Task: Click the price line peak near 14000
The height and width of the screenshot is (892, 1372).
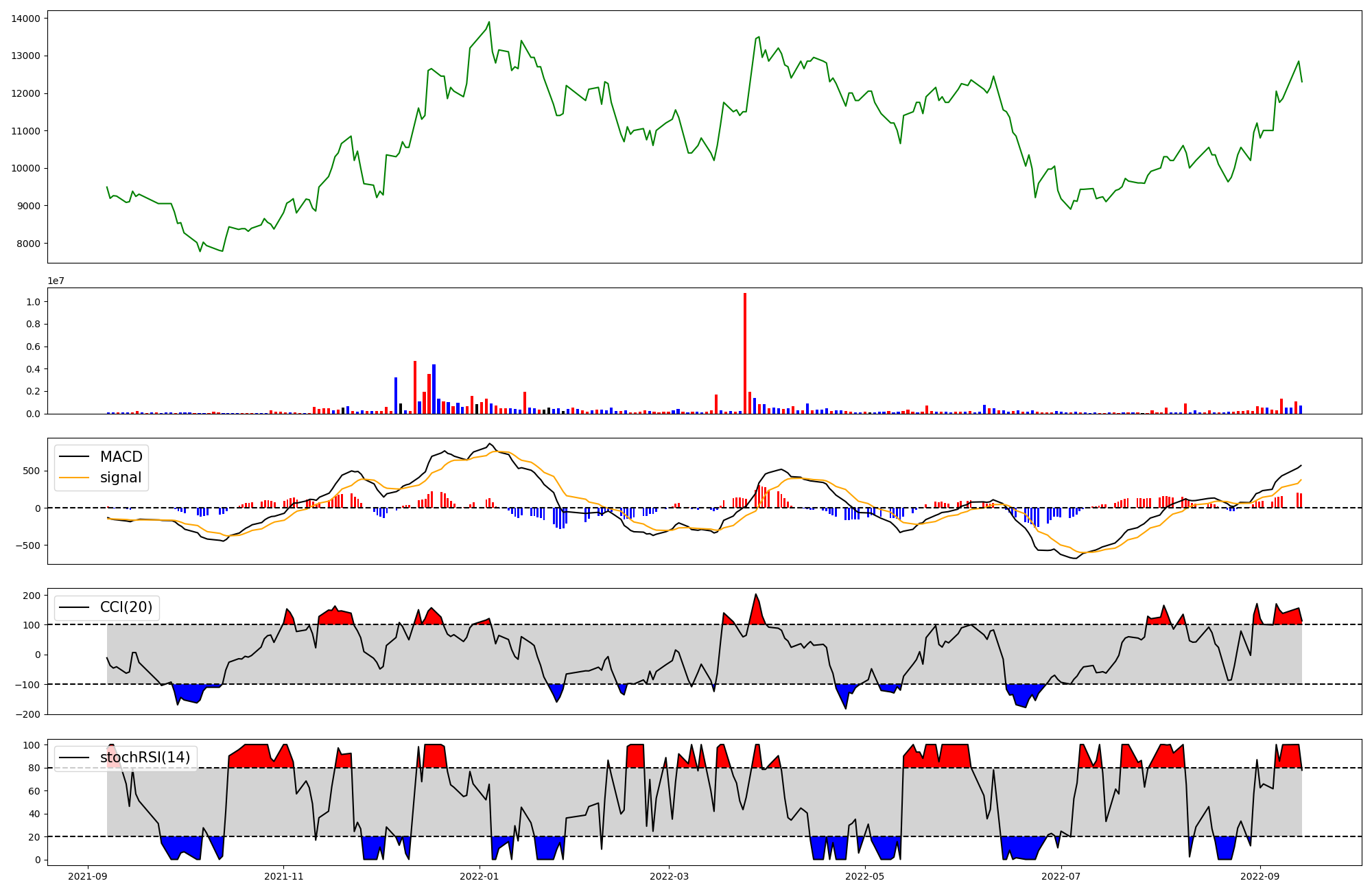Action: [488, 23]
